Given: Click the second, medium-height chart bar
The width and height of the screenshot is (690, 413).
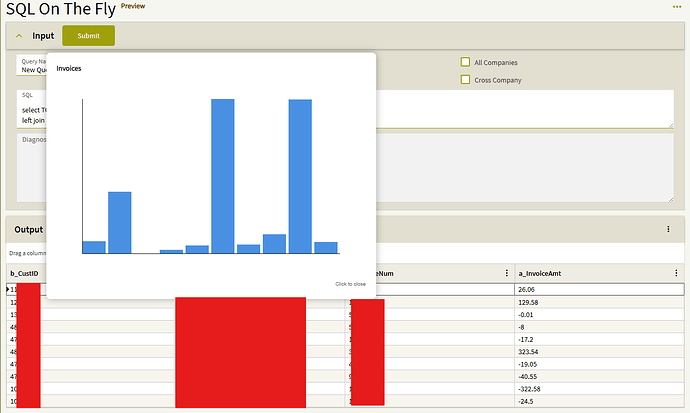Looking at the screenshot, I should [120, 223].
